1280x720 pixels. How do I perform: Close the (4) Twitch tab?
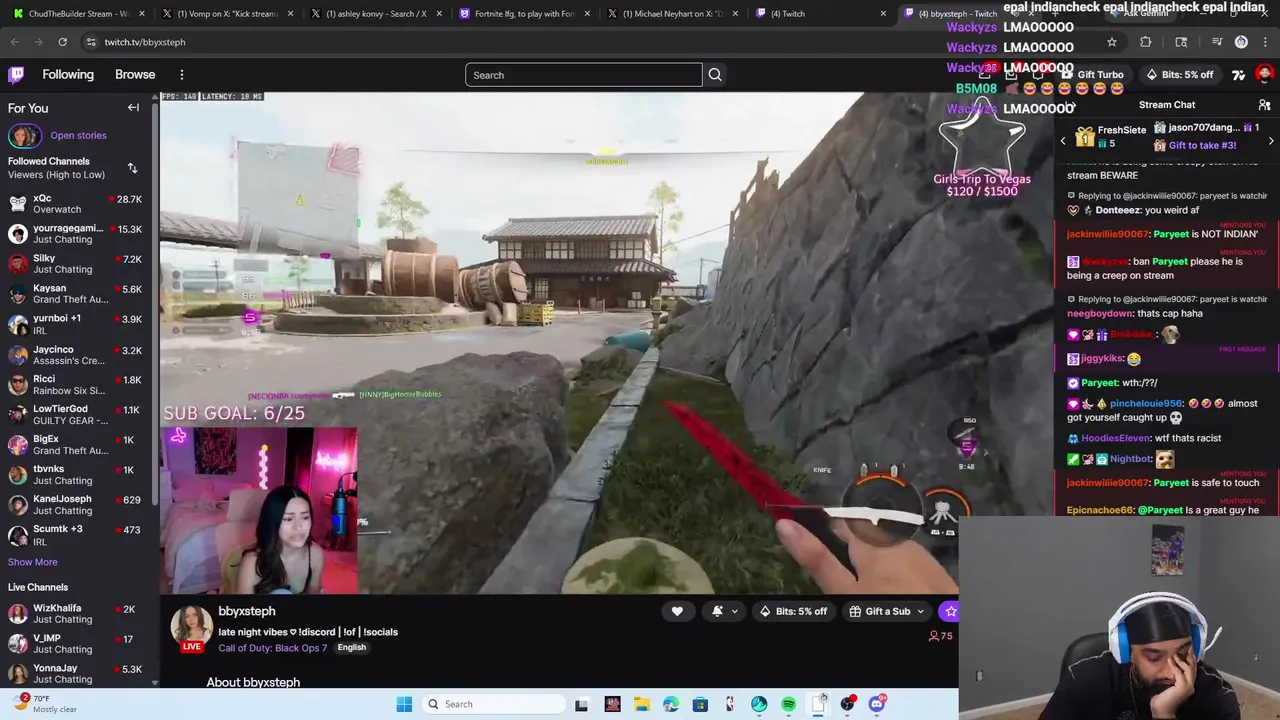coord(883,14)
